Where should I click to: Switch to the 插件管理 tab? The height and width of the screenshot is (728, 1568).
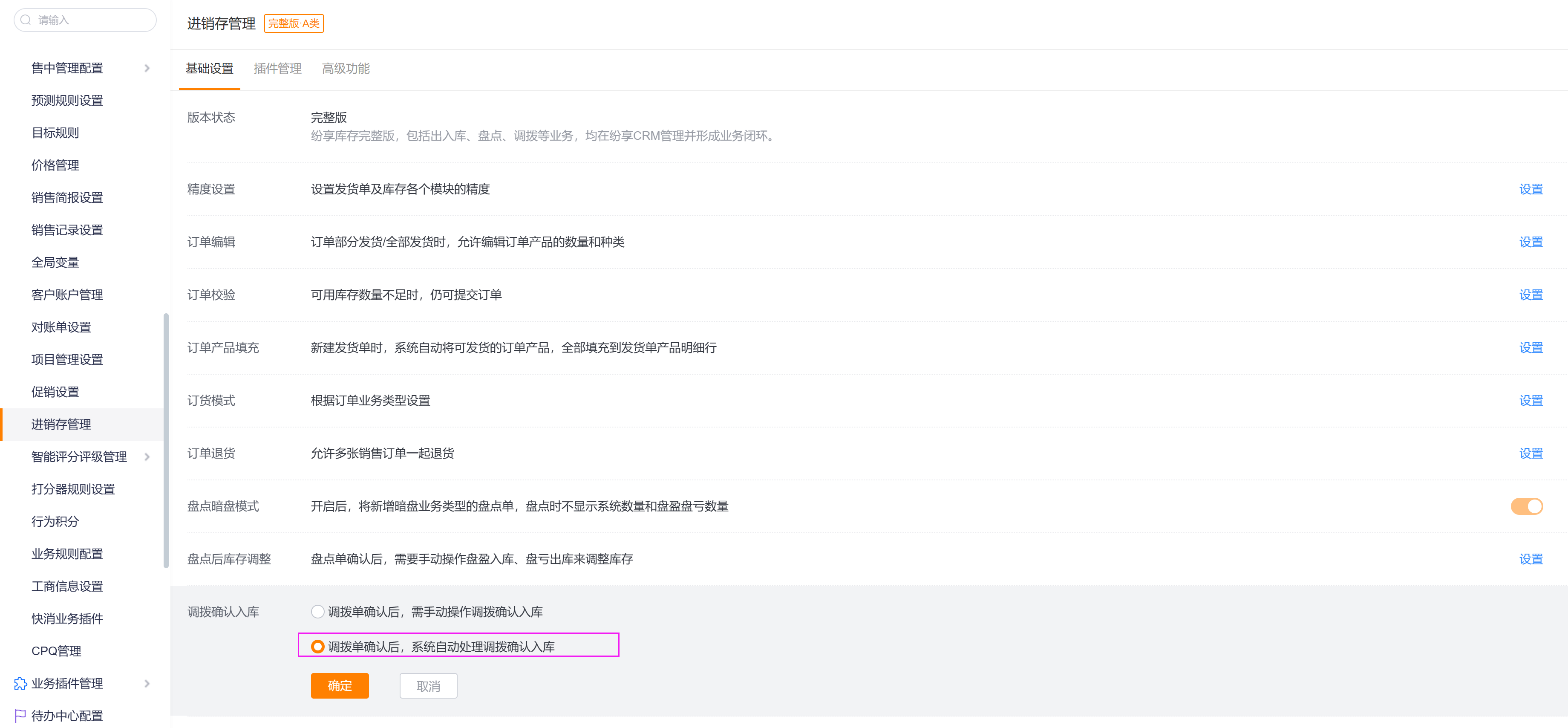(277, 69)
